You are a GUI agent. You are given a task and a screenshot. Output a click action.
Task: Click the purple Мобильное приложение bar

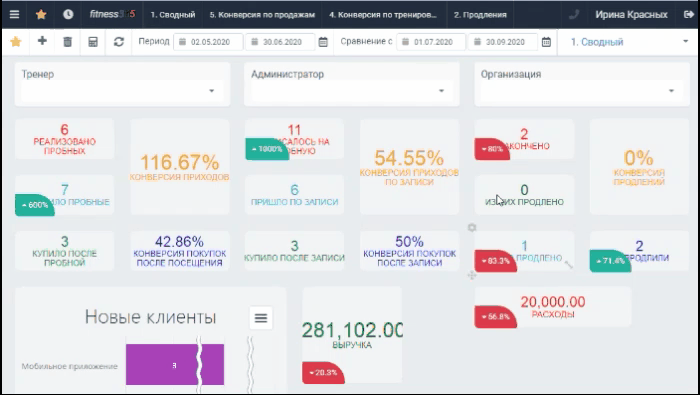(175, 364)
